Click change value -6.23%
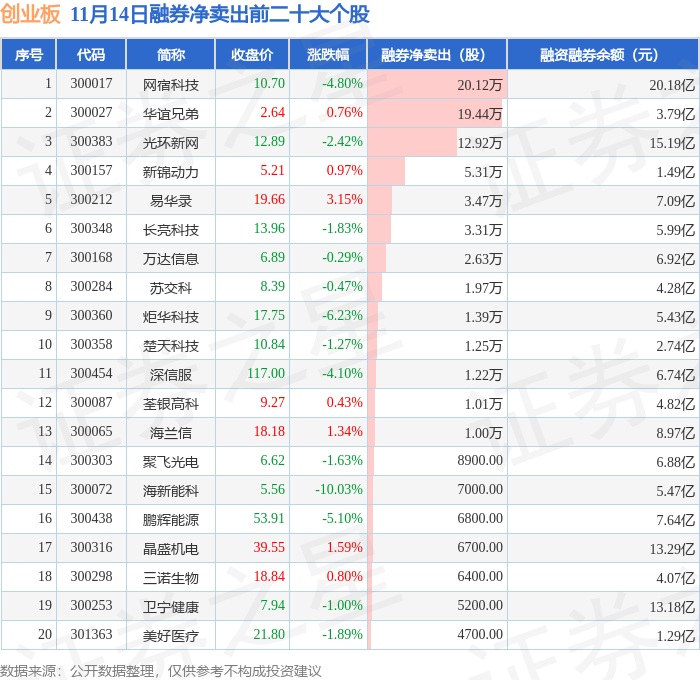The image size is (700, 680). coord(342,316)
